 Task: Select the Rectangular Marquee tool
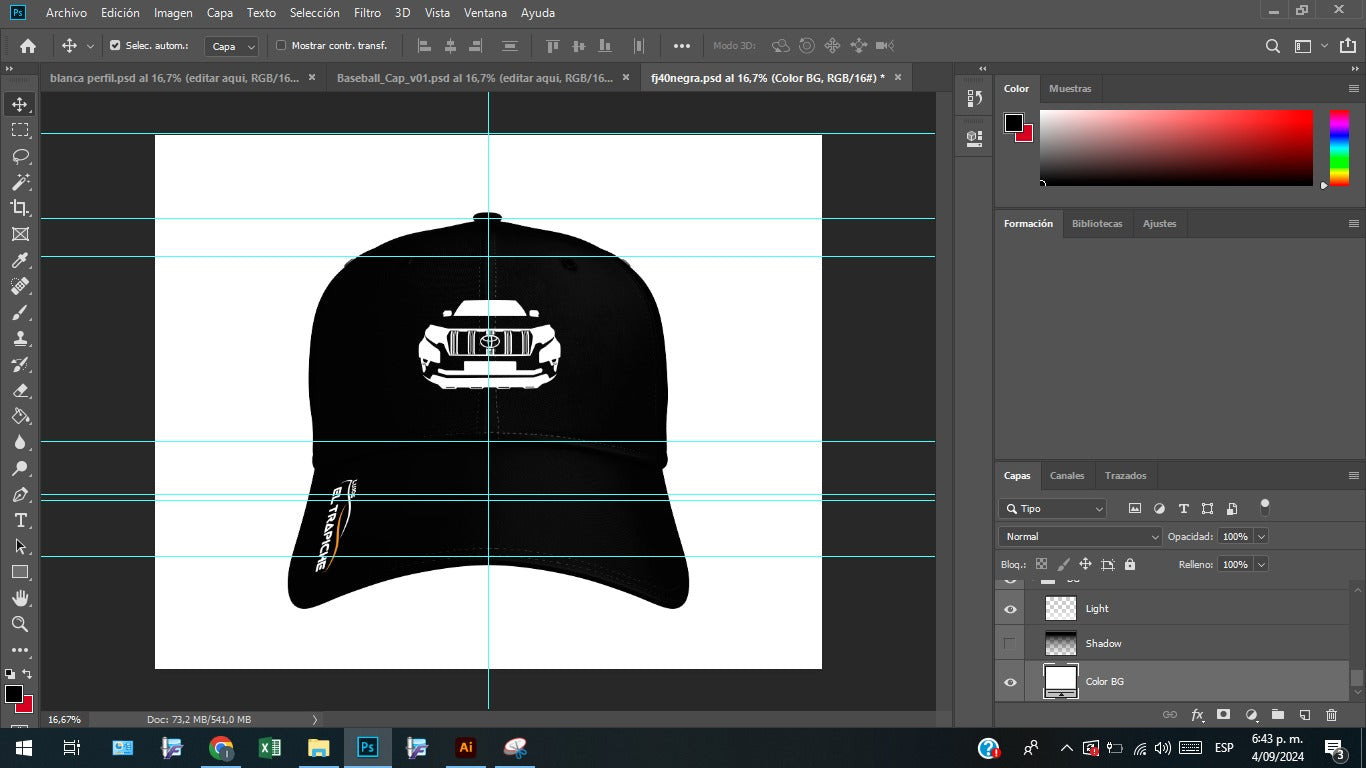pyautogui.click(x=20, y=130)
